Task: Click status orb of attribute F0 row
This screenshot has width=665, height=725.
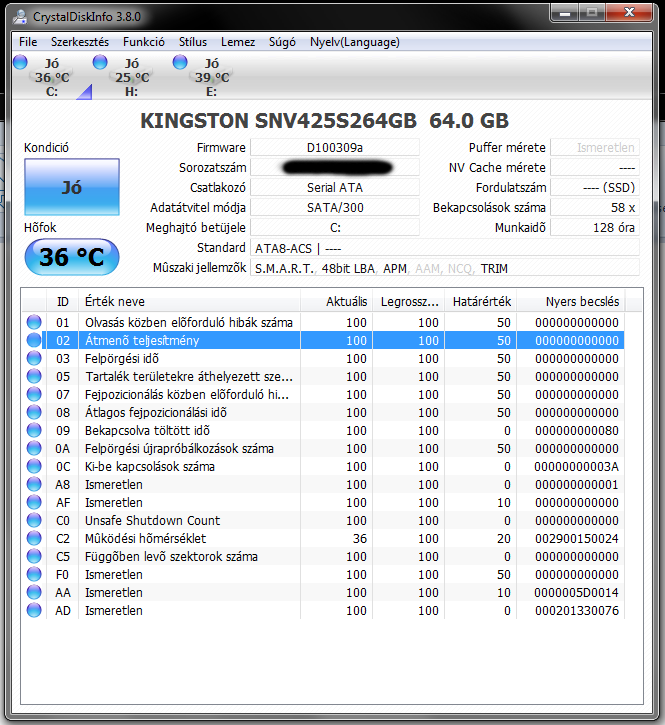Action: (x=34, y=574)
